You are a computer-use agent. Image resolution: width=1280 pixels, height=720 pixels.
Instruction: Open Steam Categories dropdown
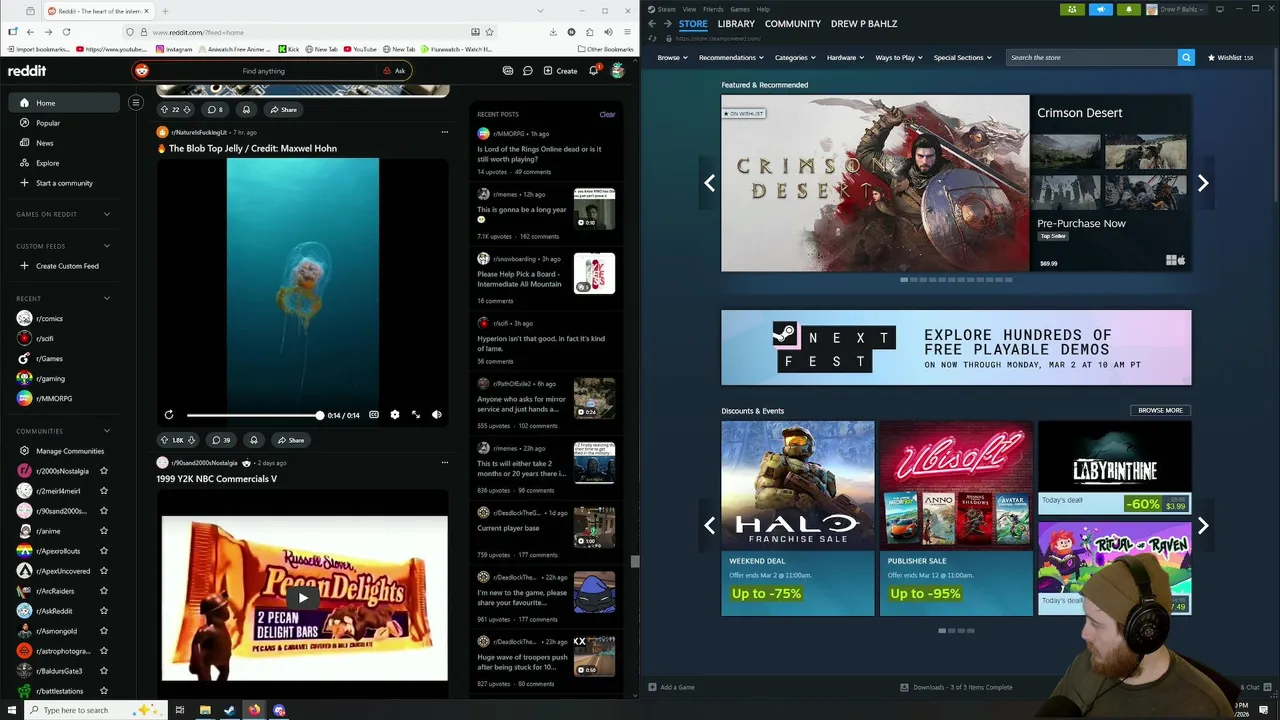[795, 58]
